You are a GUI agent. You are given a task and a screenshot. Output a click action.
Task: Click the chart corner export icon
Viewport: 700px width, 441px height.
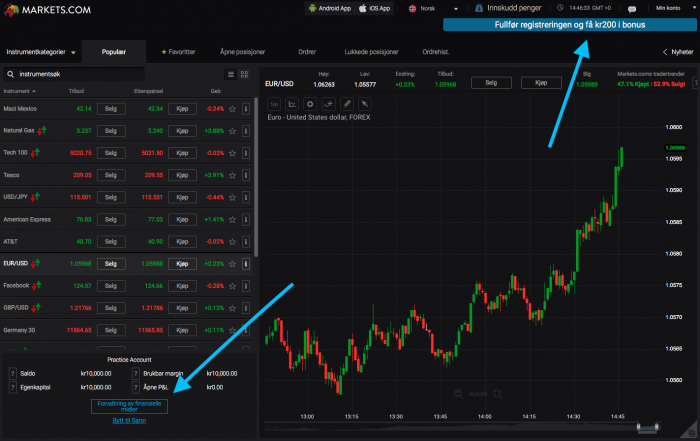click(691, 432)
